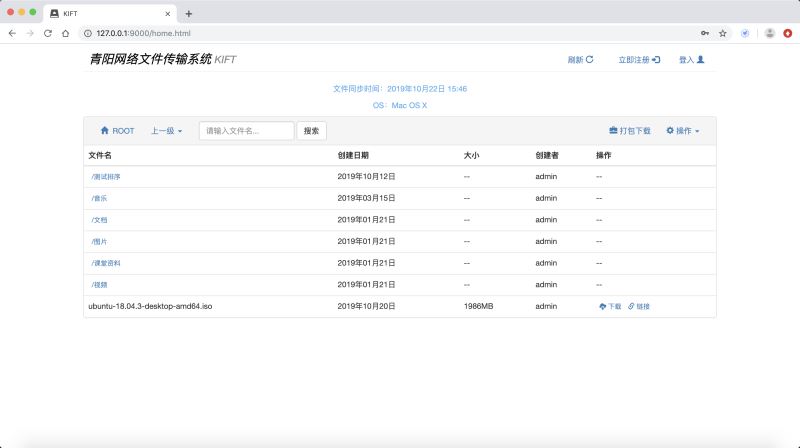Go to ROOT folder home icon
This screenshot has height=448, width=800.
pos(105,131)
